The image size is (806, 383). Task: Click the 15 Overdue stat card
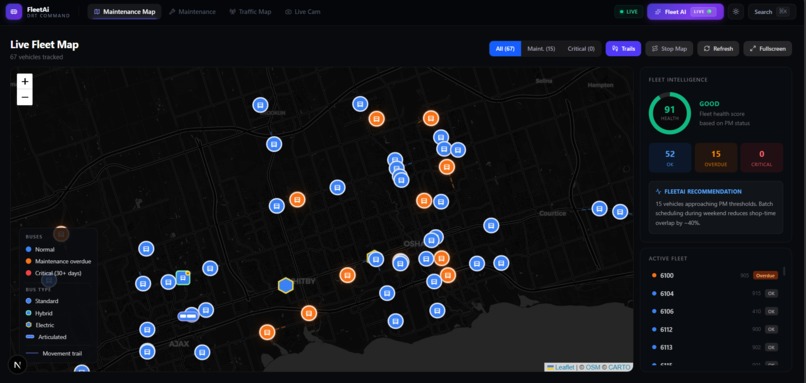(716, 157)
